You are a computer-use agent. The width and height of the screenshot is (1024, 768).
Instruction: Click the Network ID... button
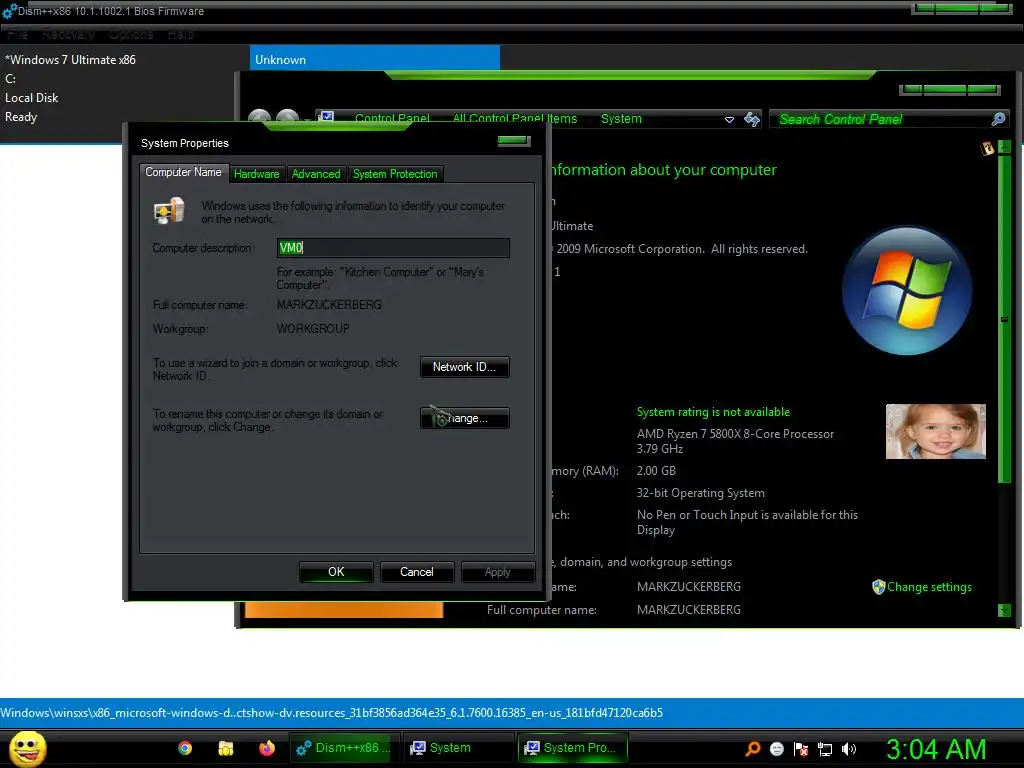click(464, 367)
